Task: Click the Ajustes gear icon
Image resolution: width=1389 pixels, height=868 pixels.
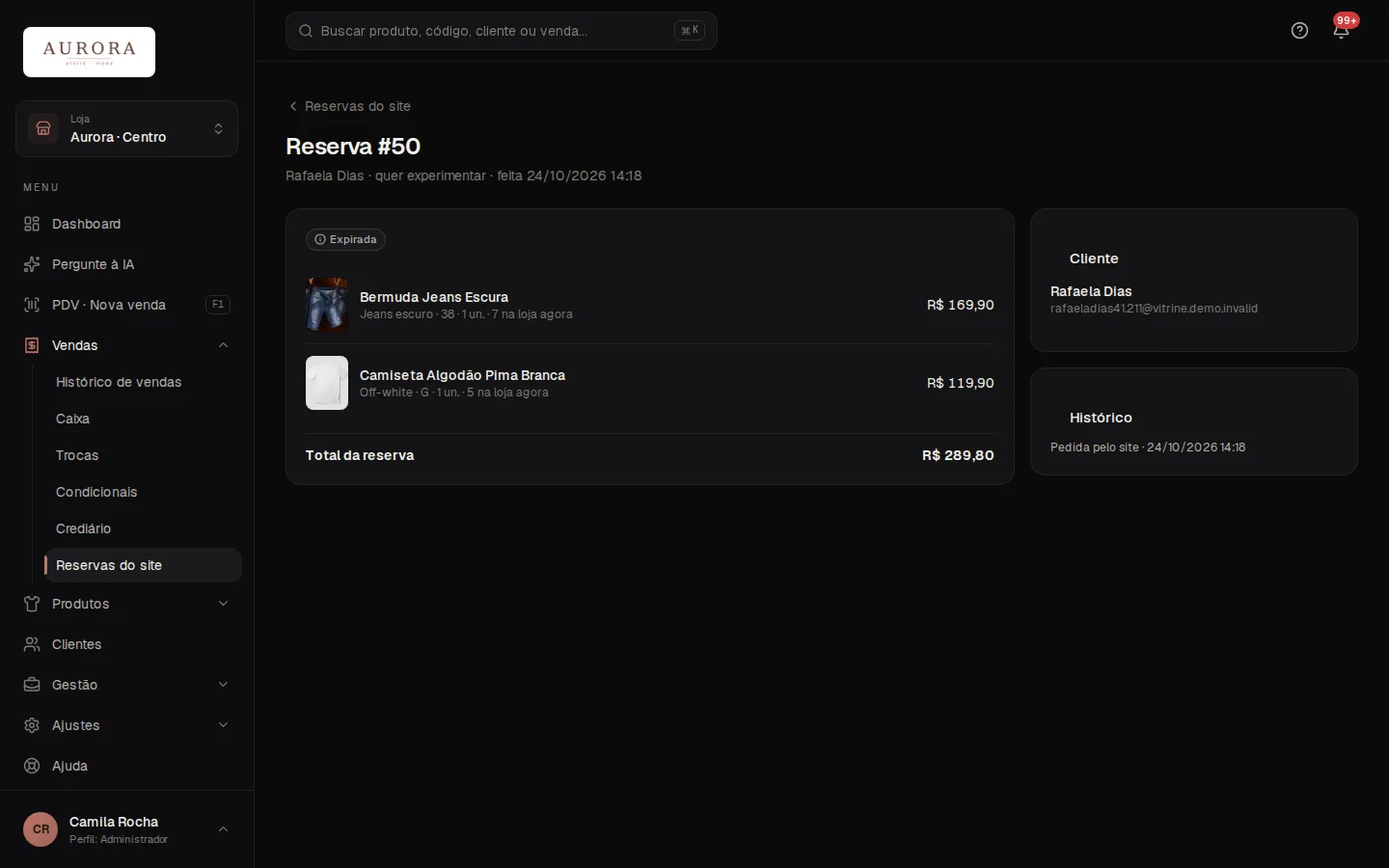Action: 32,725
